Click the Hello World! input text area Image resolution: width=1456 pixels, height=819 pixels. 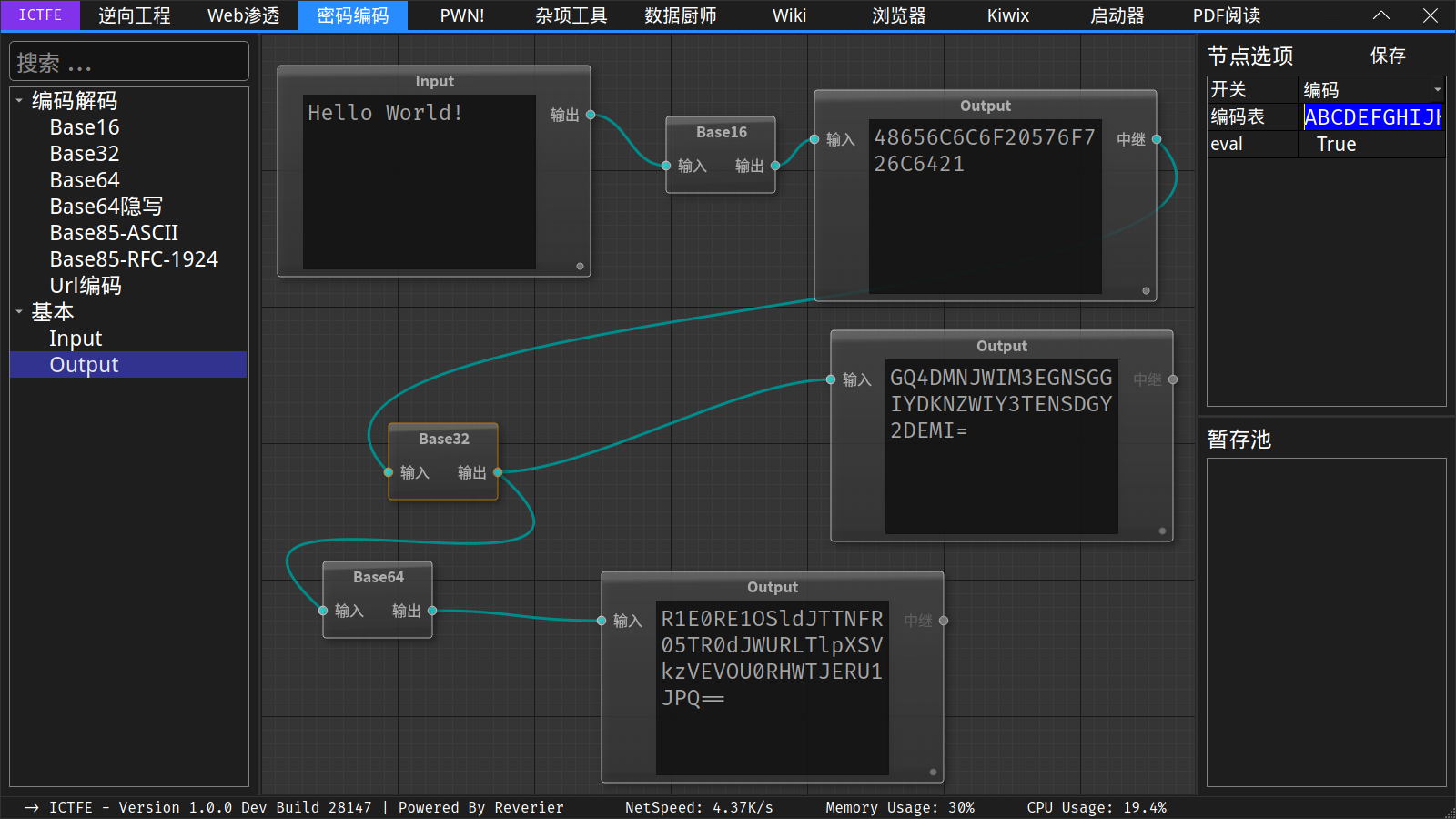420,182
